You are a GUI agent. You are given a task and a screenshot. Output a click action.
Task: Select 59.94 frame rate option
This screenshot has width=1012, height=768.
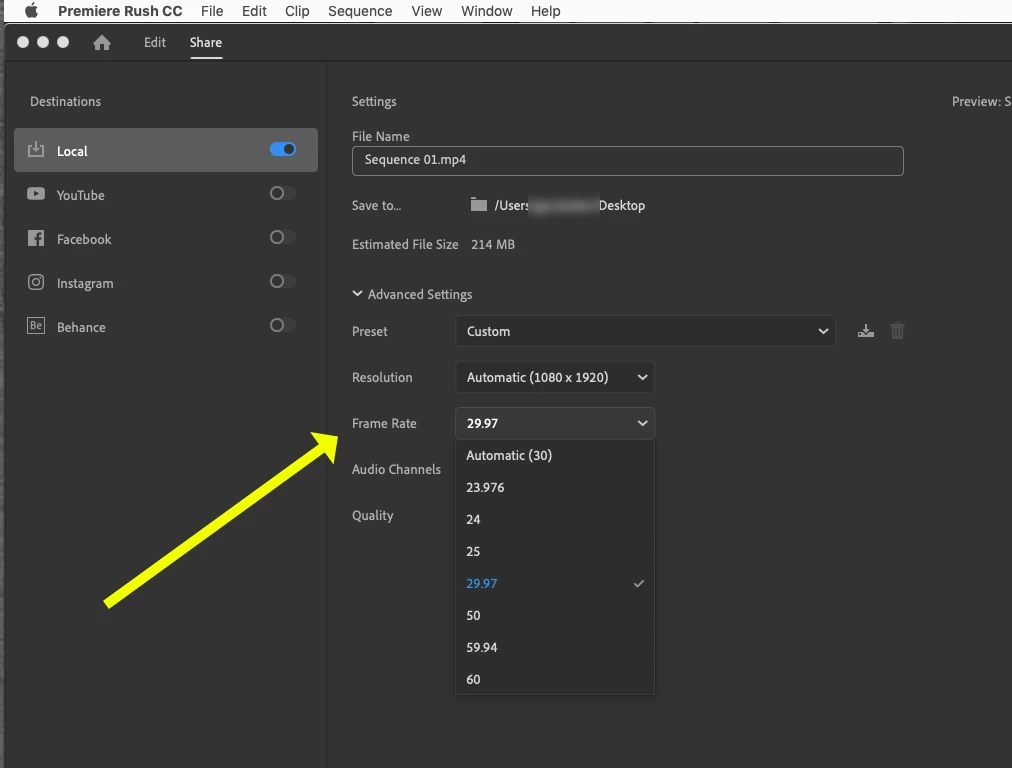click(555, 647)
